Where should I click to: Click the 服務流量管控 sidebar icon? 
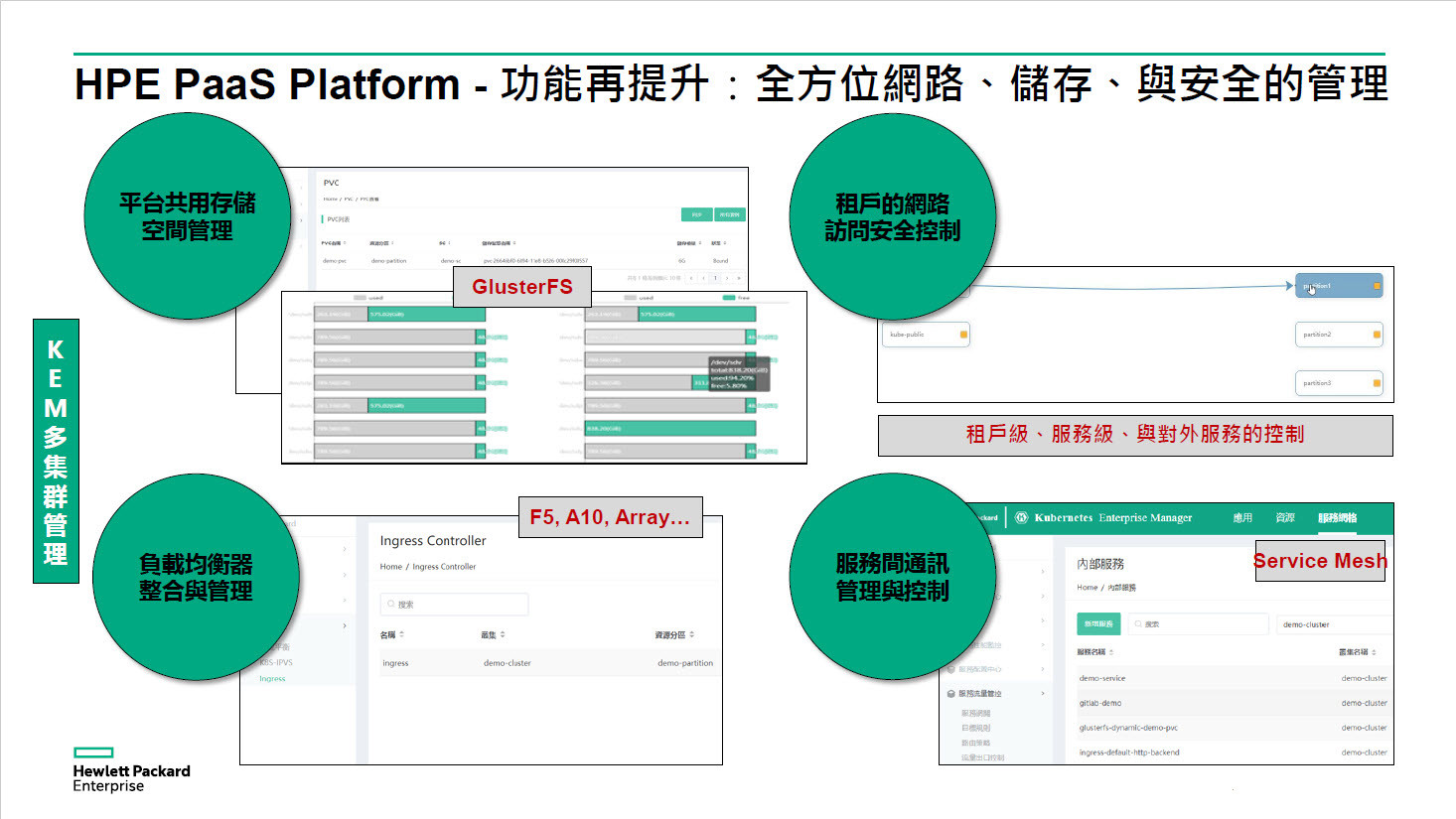[951, 694]
